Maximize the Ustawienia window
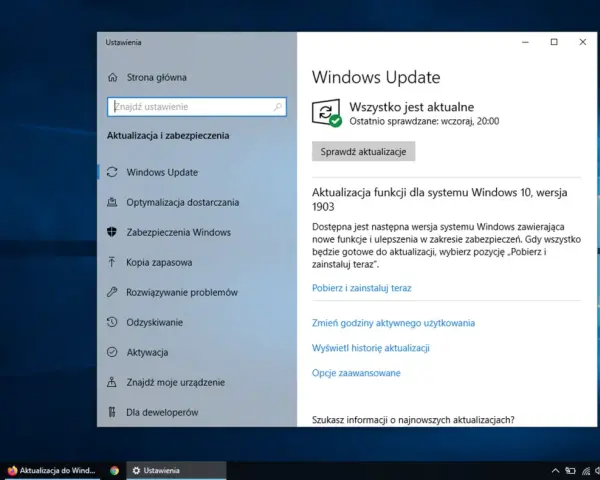 [554, 42]
